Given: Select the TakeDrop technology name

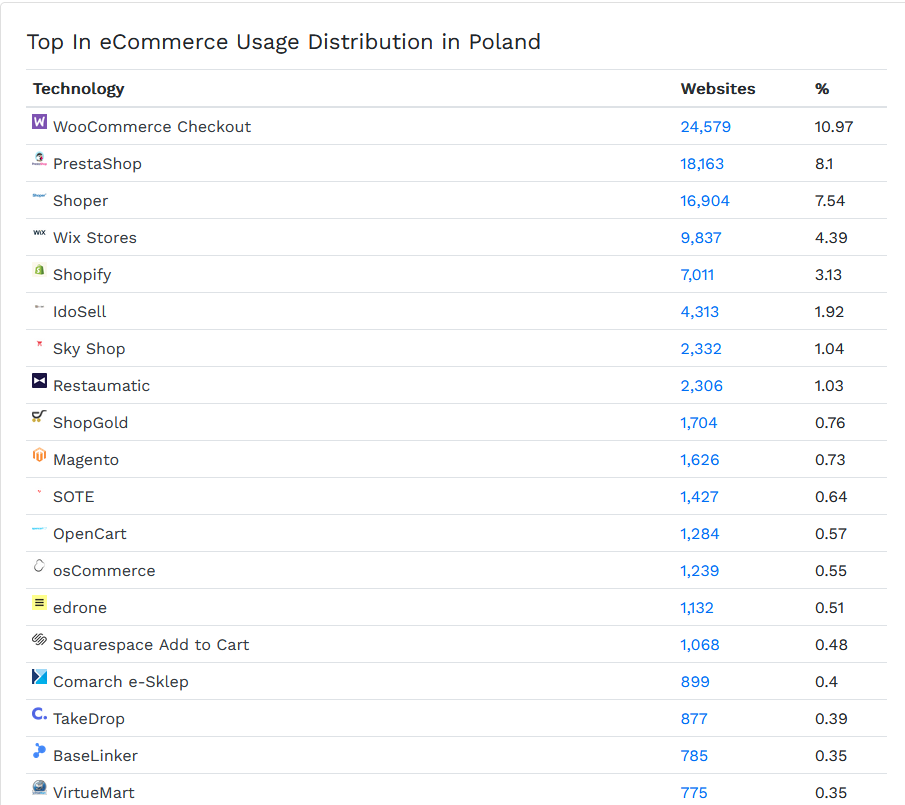Looking at the screenshot, I should (x=89, y=719).
